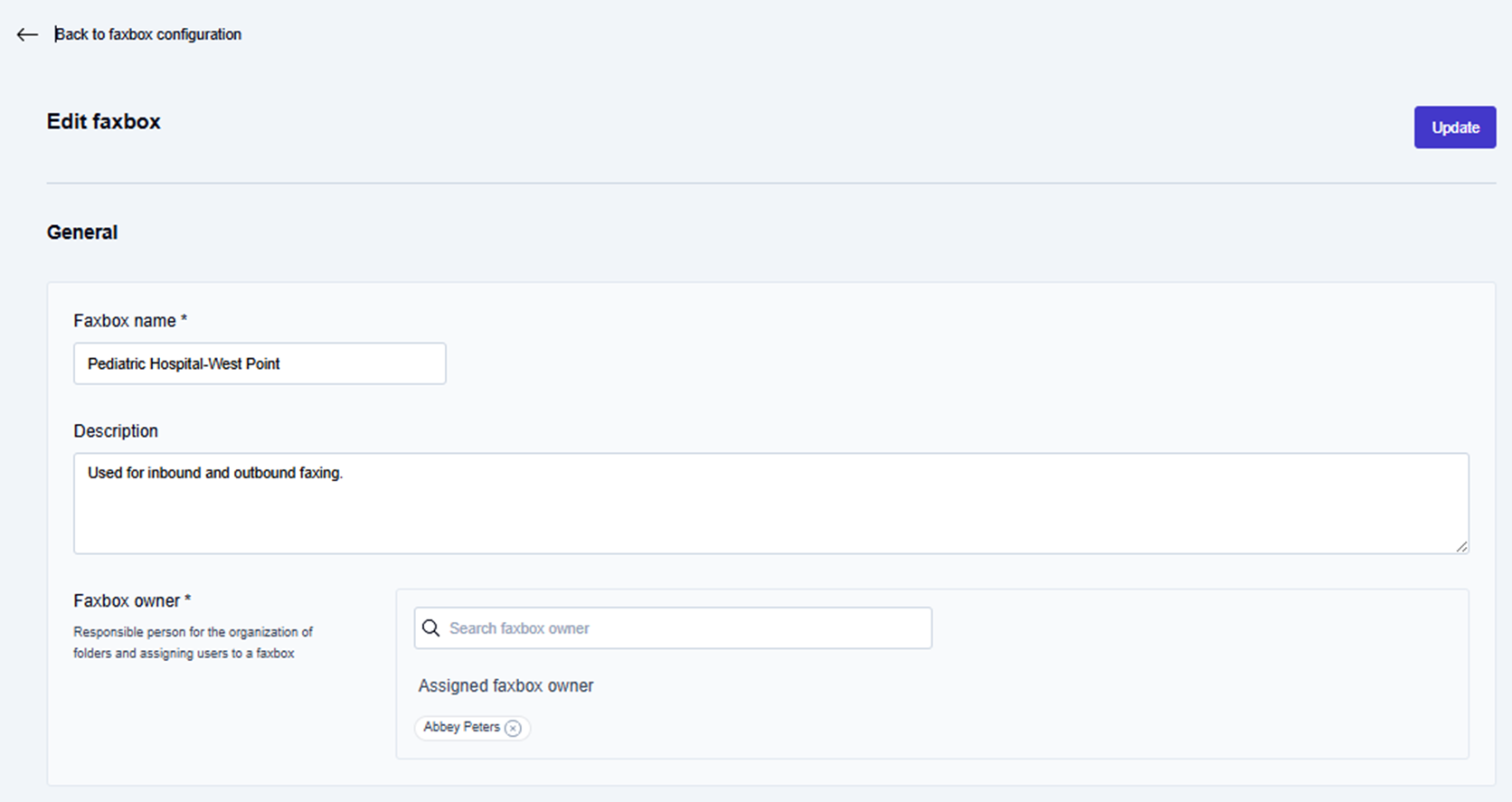Click the Responsible person helper text
Image resolution: width=1512 pixels, height=802 pixels.
193,642
